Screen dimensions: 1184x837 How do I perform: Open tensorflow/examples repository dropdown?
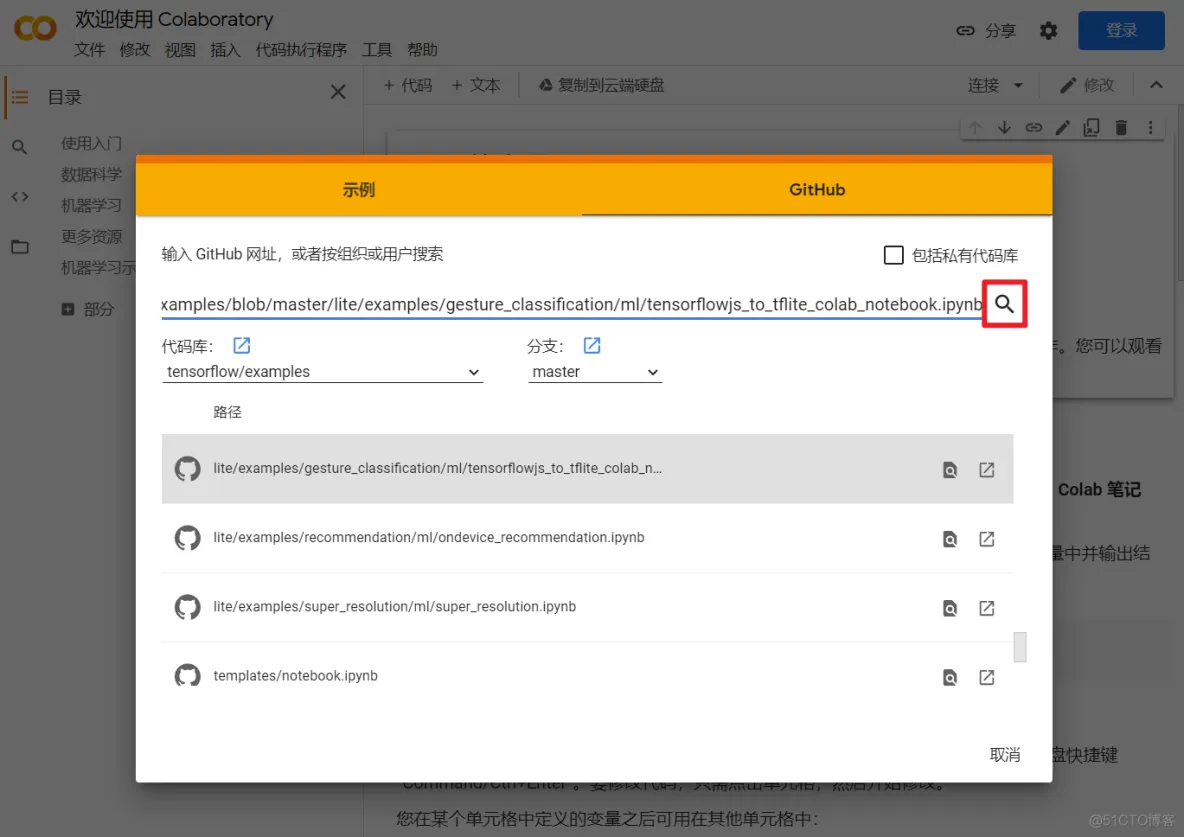click(322, 372)
